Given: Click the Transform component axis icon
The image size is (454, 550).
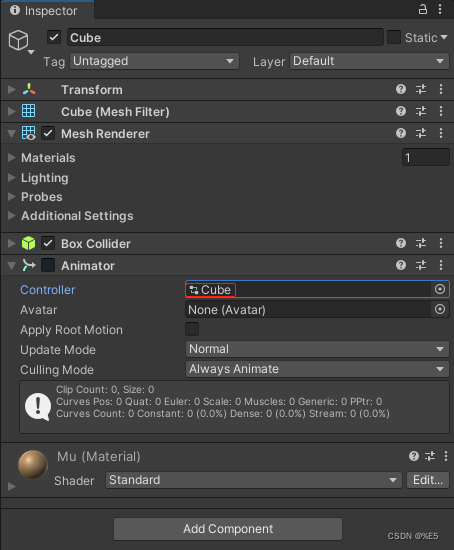Looking at the screenshot, I should pyautogui.click(x=29, y=89).
